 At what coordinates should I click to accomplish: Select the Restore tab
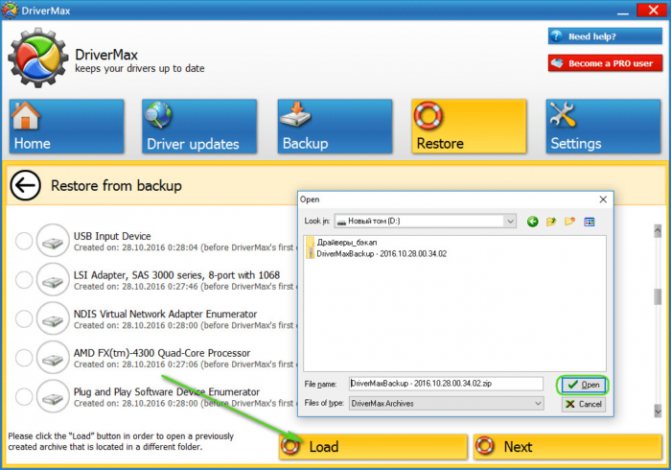tap(469, 126)
